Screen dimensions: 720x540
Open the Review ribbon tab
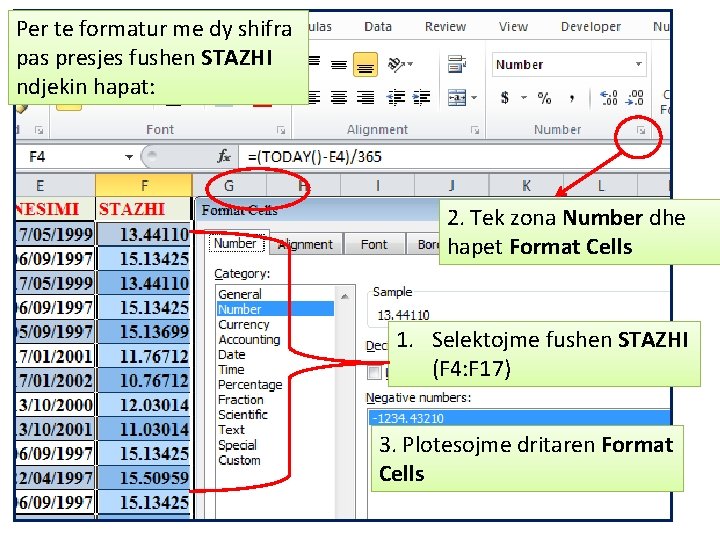point(445,27)
